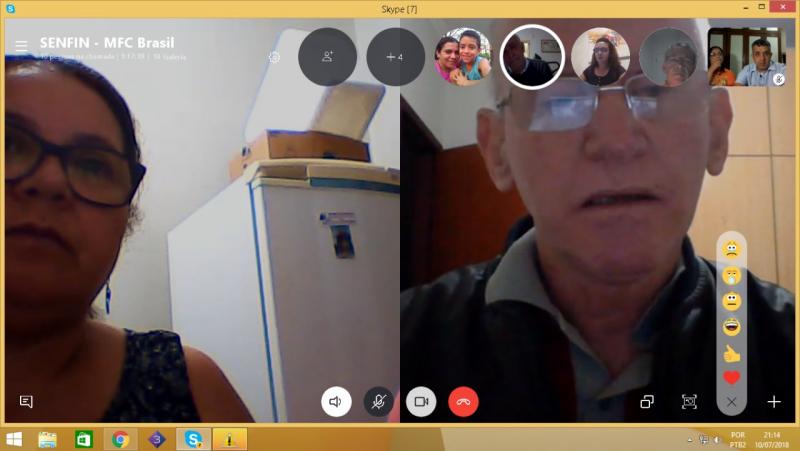Take a snapshot of the call
Viewport: 800px width, 451px height.
click(x=689, y=402)
